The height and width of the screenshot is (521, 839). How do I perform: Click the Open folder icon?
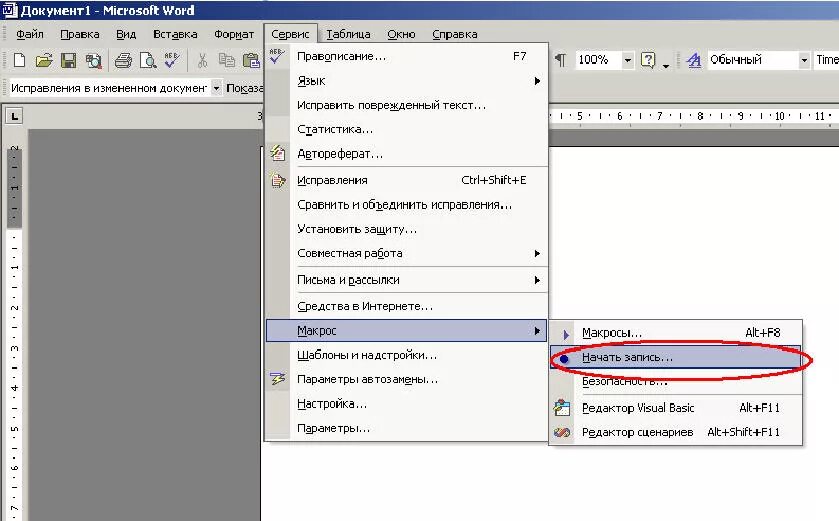point(44,60)
